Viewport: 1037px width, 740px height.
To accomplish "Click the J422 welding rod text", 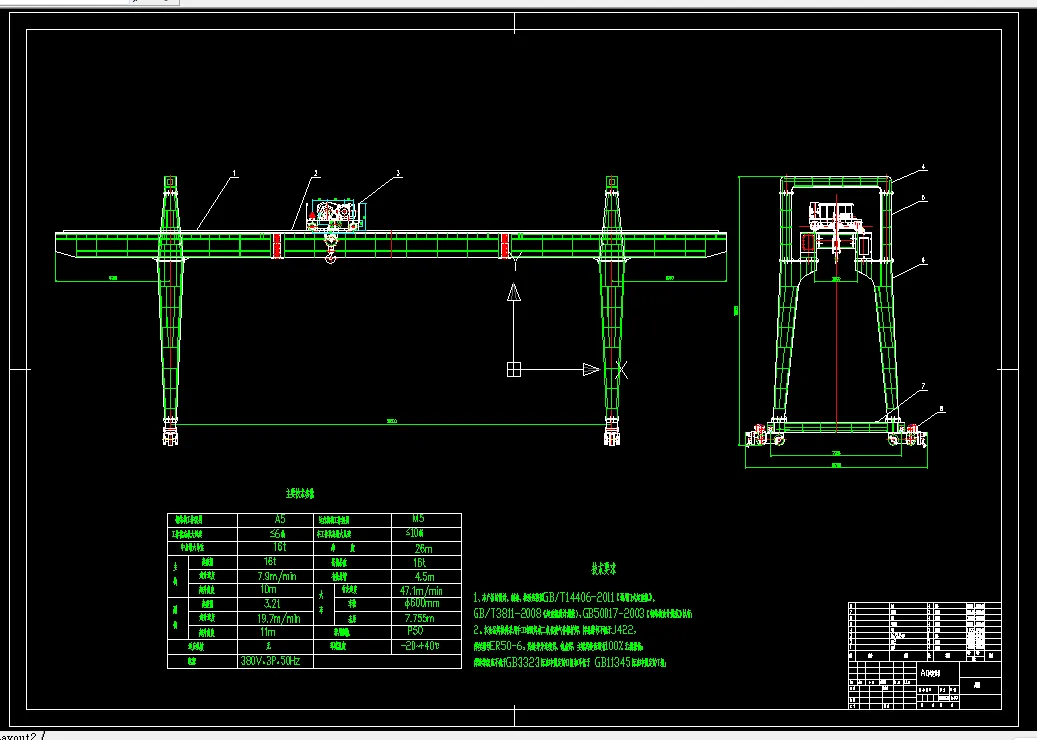I will pos(623,630).
